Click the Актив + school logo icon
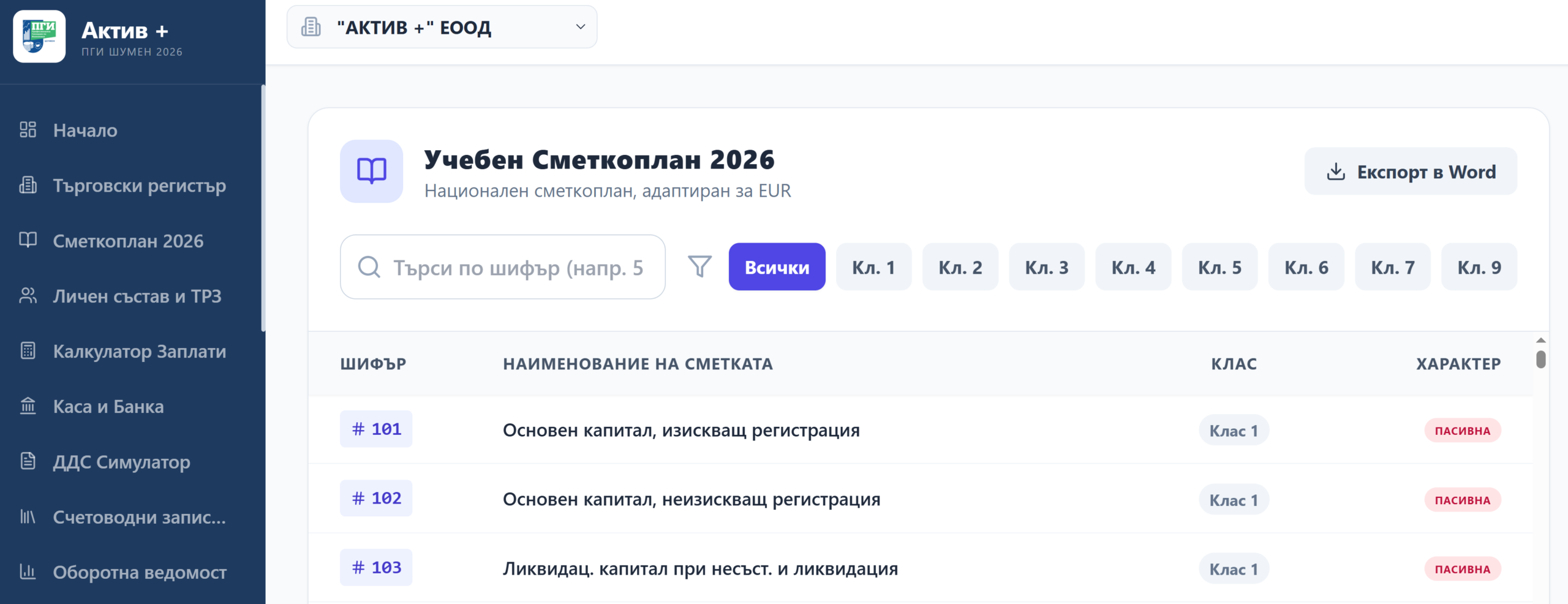The width and height of the screenshot is (1568, 604). (x=39, y=37)
